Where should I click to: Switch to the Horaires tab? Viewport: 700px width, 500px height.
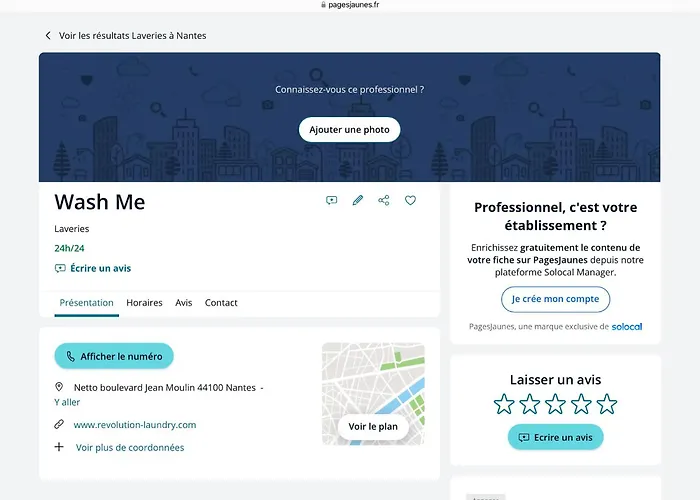pyautogui.click(x=144, y=303)
